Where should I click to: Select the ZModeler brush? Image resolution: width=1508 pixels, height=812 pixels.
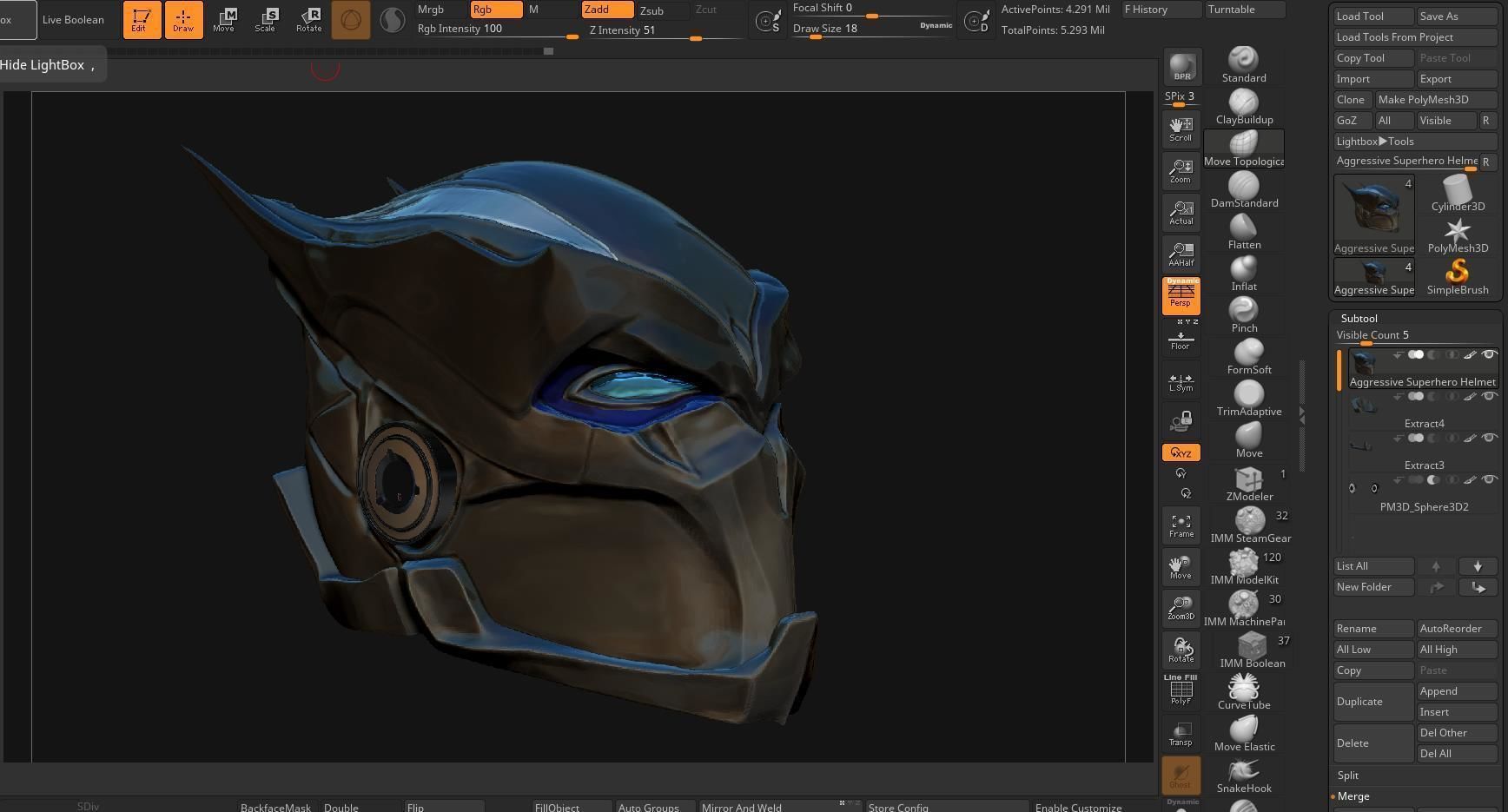pos(1249,485)
